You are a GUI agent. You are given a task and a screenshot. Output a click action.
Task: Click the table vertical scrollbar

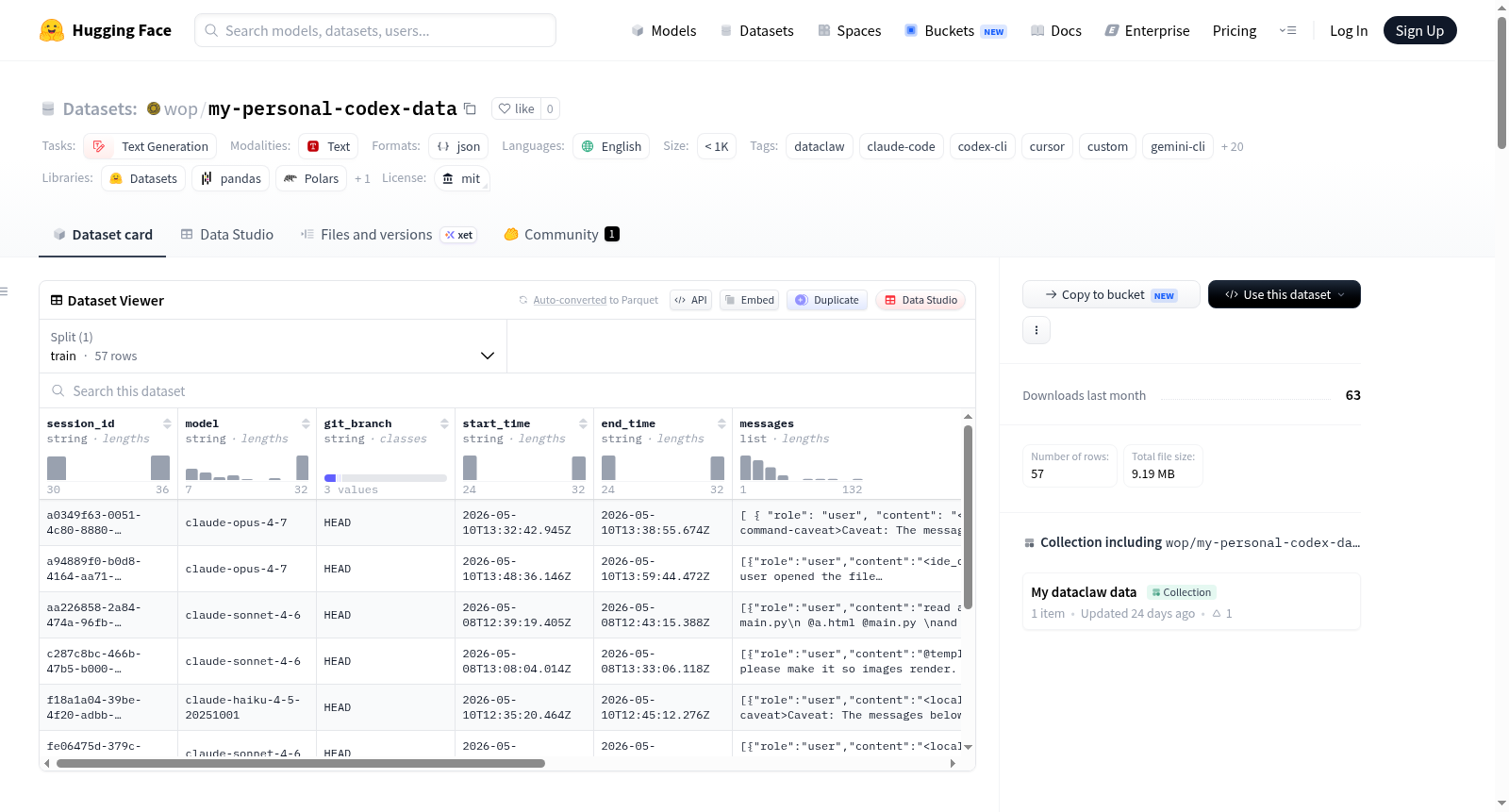[x=968, y=517]
